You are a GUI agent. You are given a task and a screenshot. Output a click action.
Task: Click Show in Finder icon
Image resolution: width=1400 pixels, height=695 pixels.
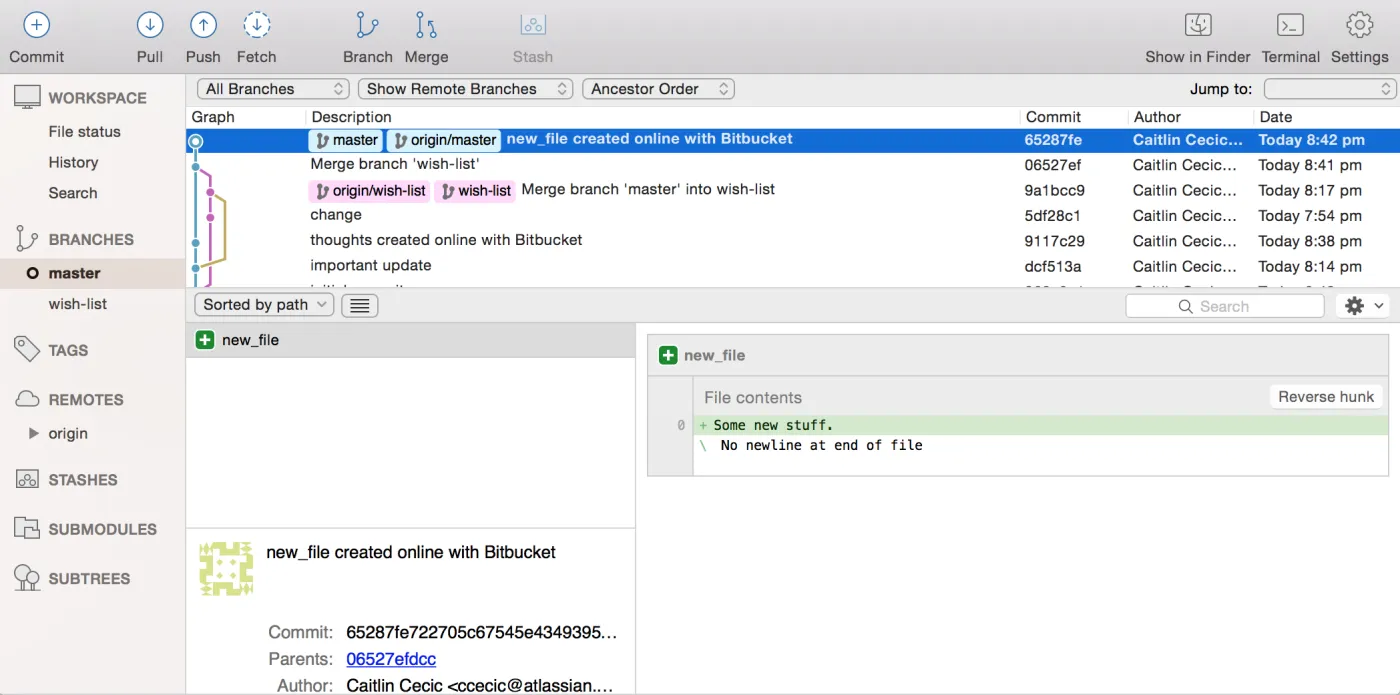click(1197, 26)
